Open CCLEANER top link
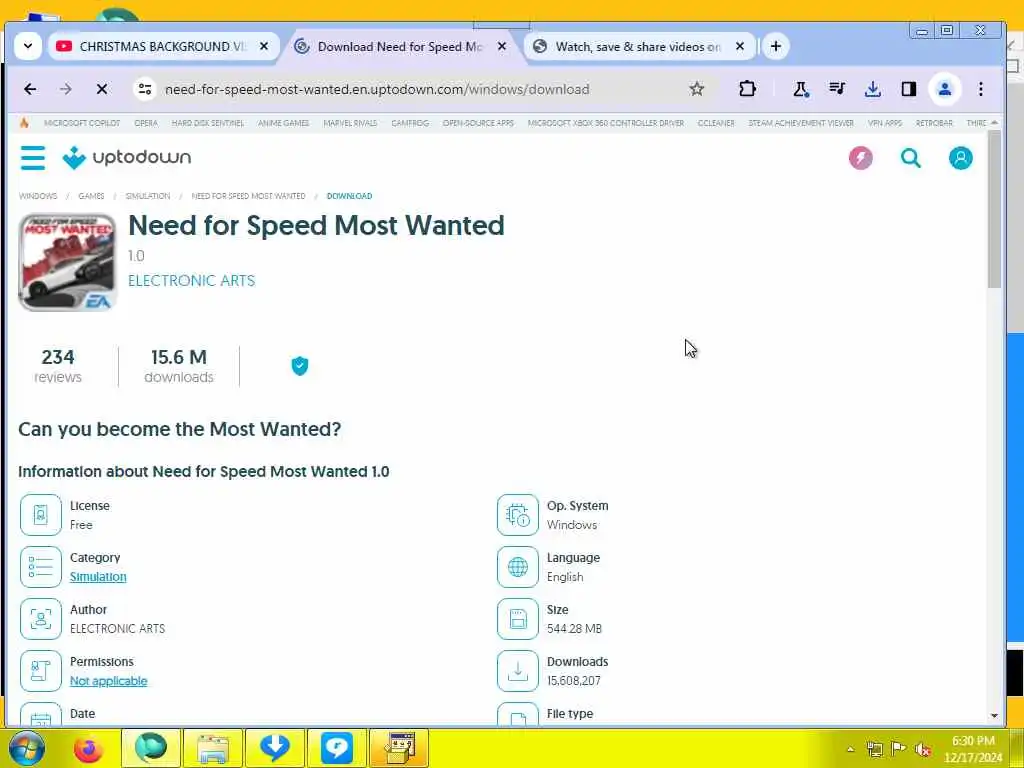Viewport: 1024px width, 768px height. (716, 123)
